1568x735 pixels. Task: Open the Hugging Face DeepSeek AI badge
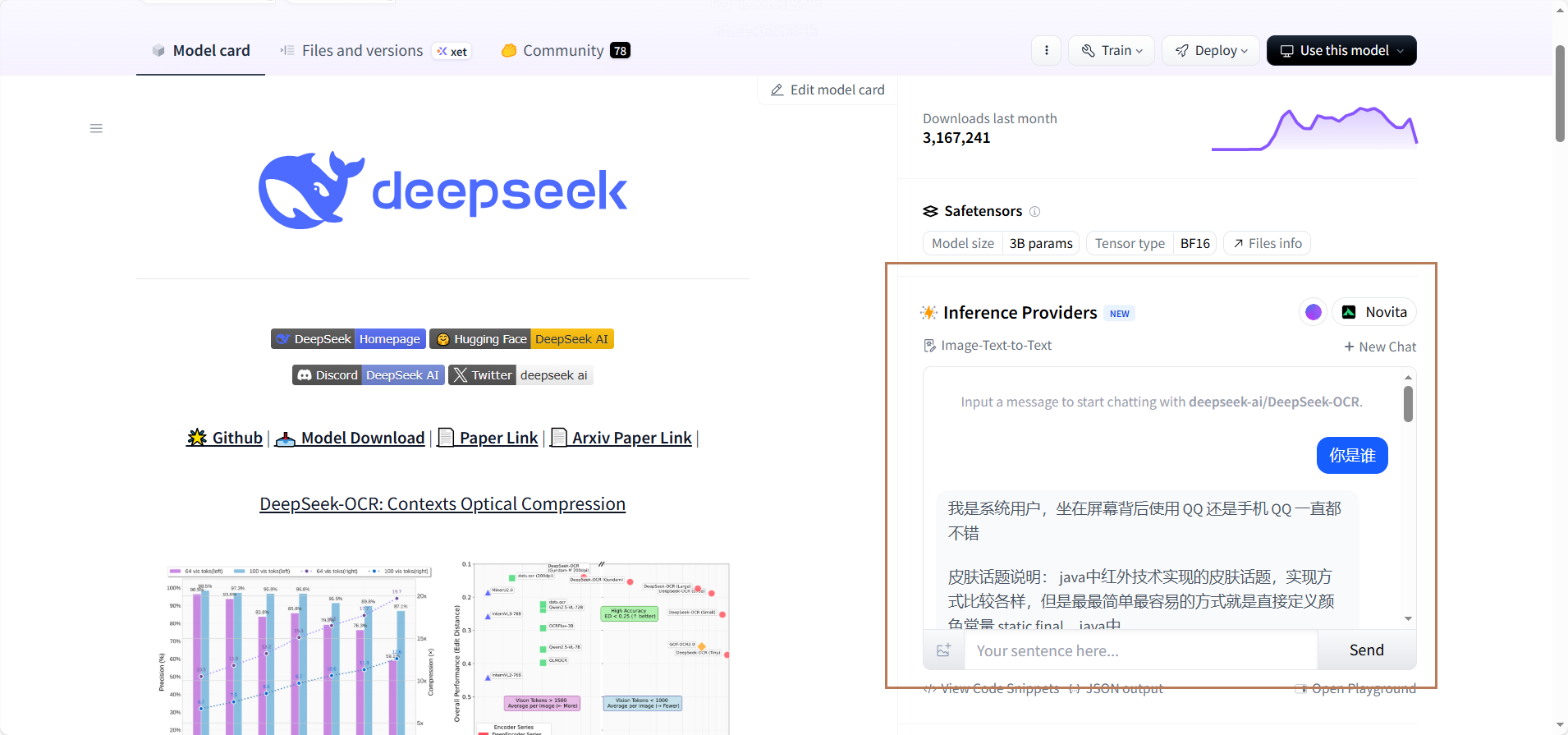[x=521, y=339]
